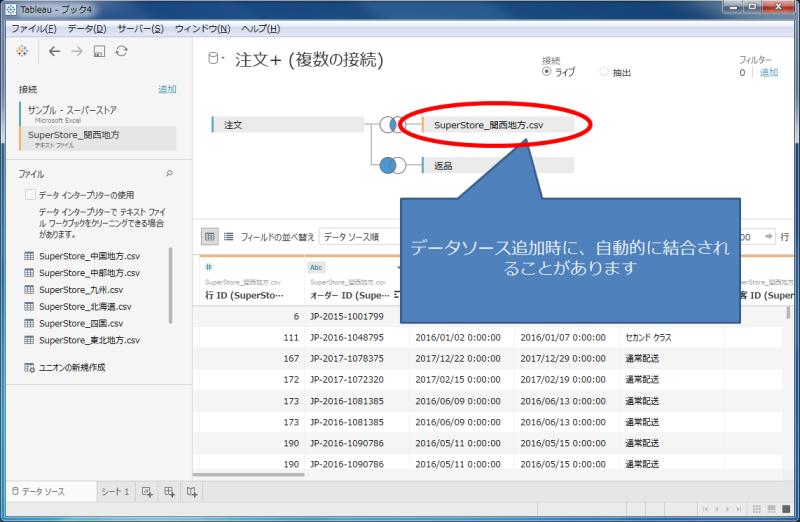Click the Abc type icon above オーダー ID
This screenshot has height=522, width=800.
tap(316, 267)
